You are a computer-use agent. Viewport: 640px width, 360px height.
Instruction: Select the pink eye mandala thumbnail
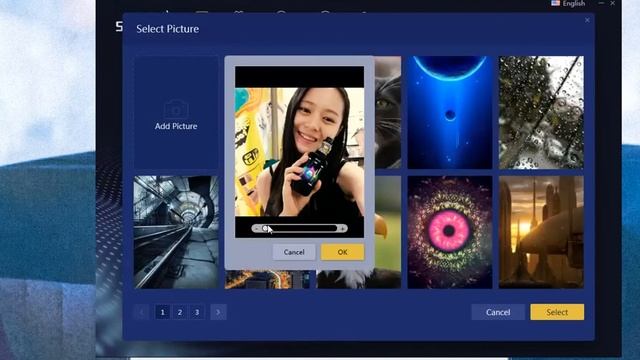tap(450, 232)
